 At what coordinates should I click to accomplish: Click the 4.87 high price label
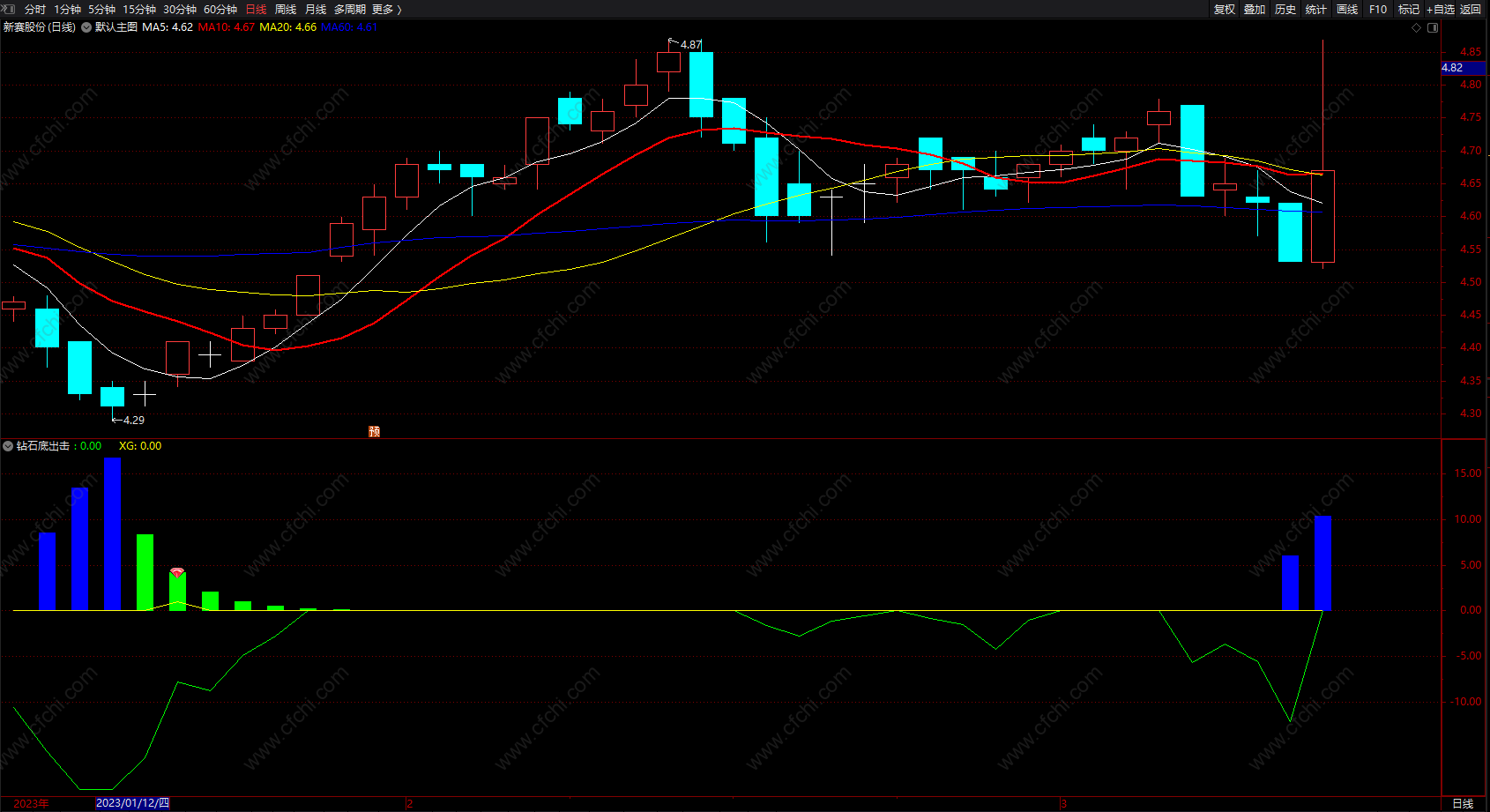(x=691, y=45)
